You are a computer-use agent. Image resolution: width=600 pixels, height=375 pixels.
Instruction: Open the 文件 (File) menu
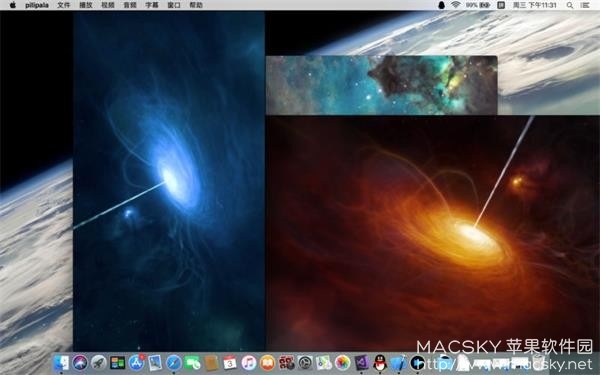(x=64, y=5)
